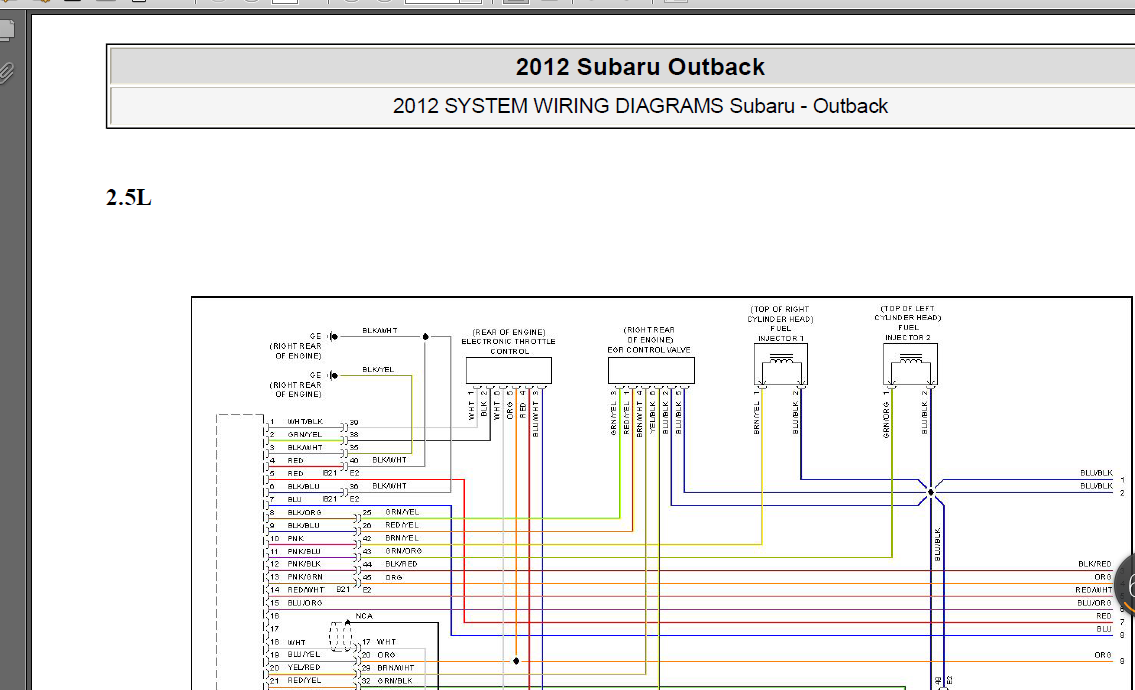Click pin 14 'RED/WHT' label on left connector
The width and height of the screenshot is (1135, 690).
pyautogui.click(x=305, y=590)
